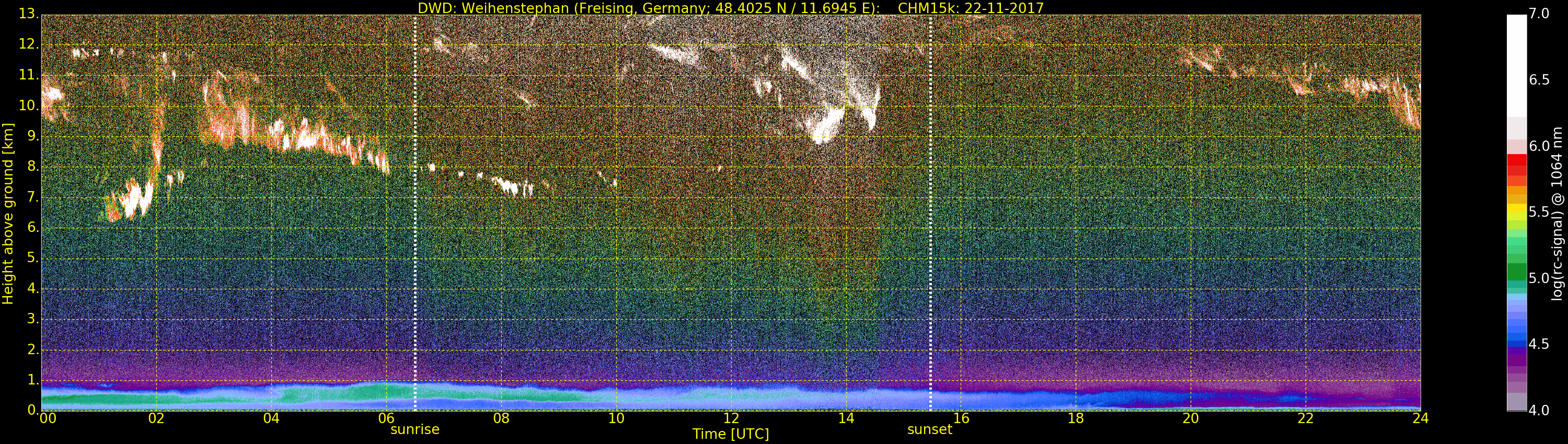Click the colorbar tick label '5.5'

pos(1539,212)
